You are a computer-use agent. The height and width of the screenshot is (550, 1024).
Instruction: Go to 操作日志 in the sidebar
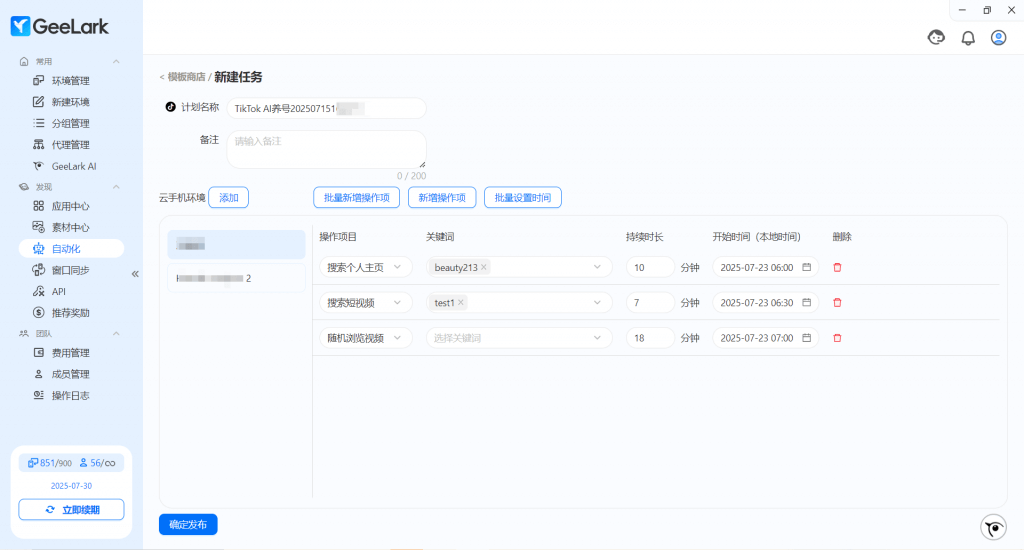pos(70,395)
